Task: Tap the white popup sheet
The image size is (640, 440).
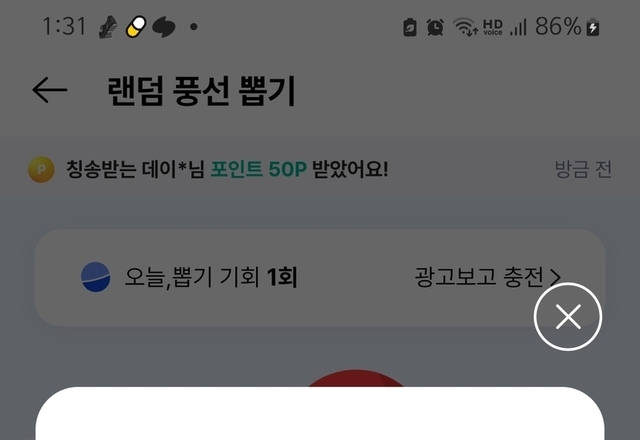Action: (x=320, y=413)
